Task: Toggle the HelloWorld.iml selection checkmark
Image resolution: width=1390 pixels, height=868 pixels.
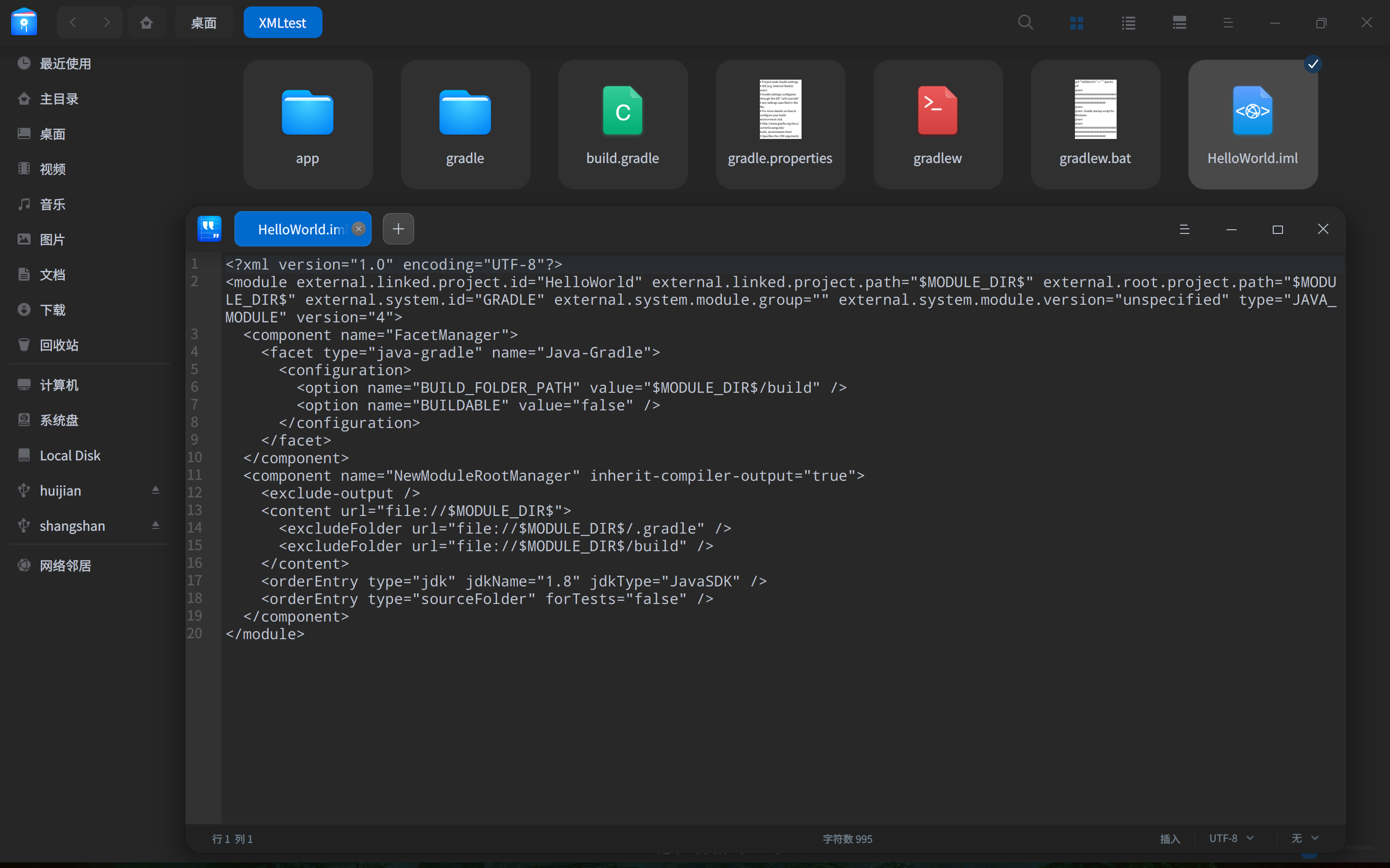Action: pos(1313,64)
